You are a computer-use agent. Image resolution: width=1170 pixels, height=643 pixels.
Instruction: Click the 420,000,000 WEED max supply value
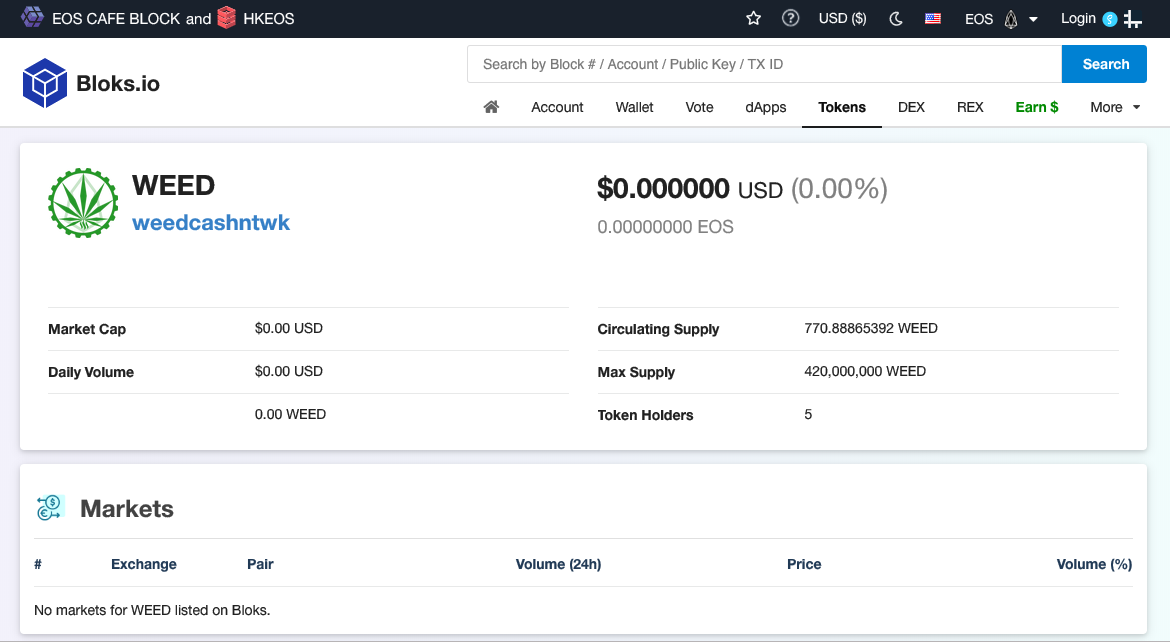865,371
